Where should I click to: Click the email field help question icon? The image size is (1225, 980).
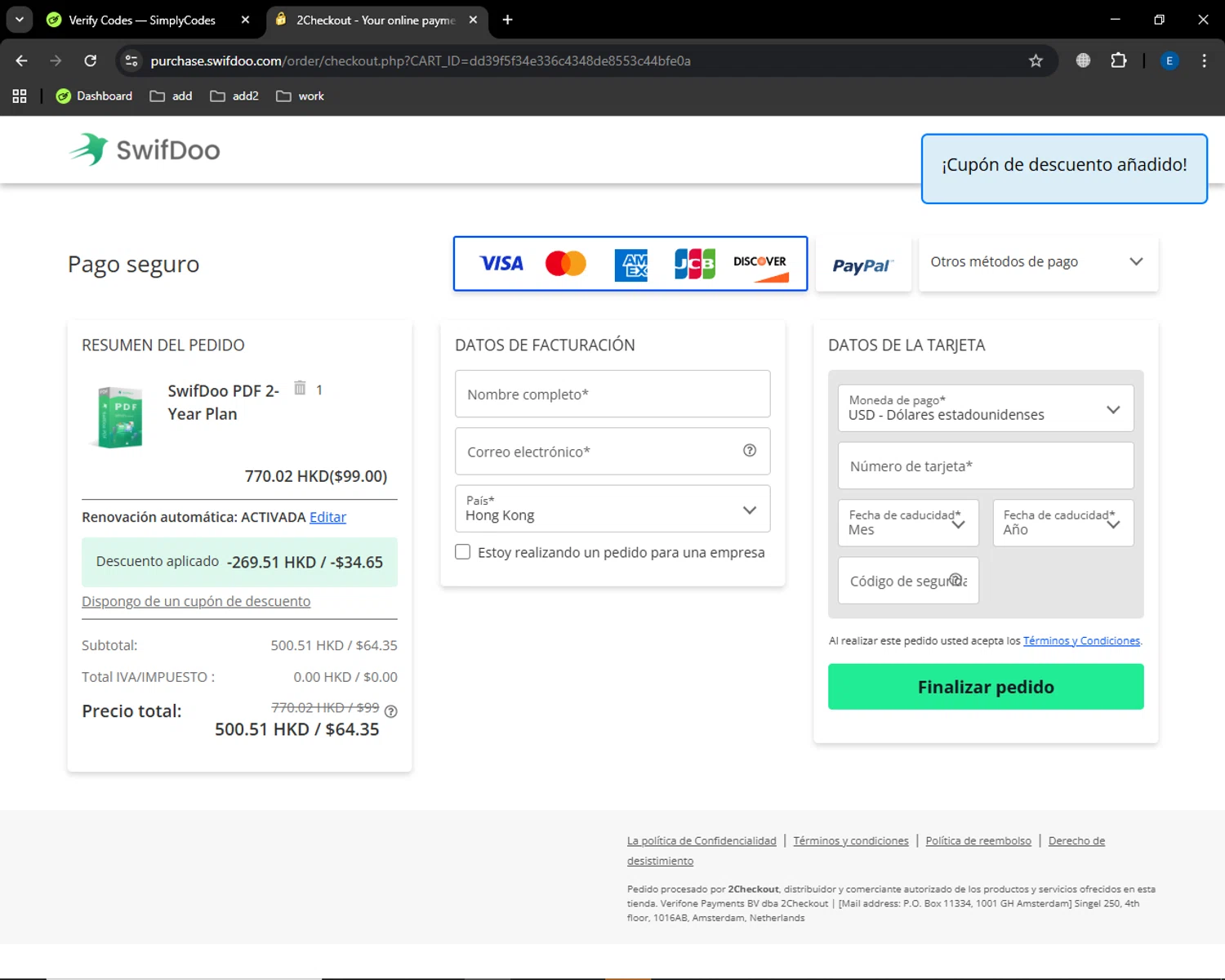(x=750, y=450)
